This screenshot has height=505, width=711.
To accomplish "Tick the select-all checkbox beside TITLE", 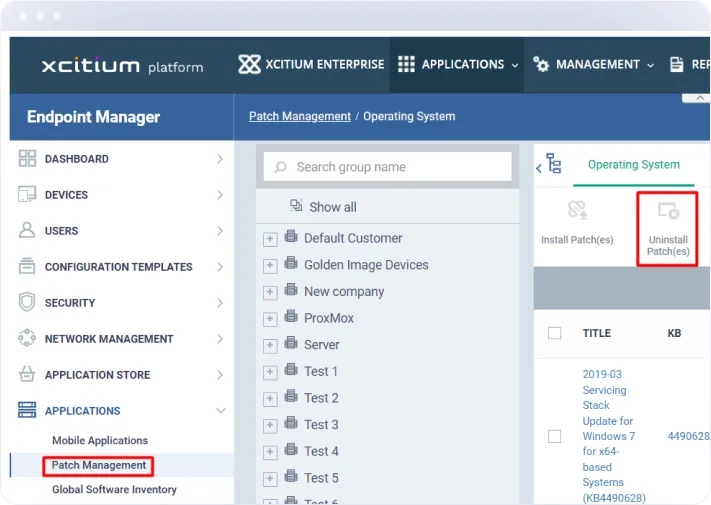I will tap(554, 333).
